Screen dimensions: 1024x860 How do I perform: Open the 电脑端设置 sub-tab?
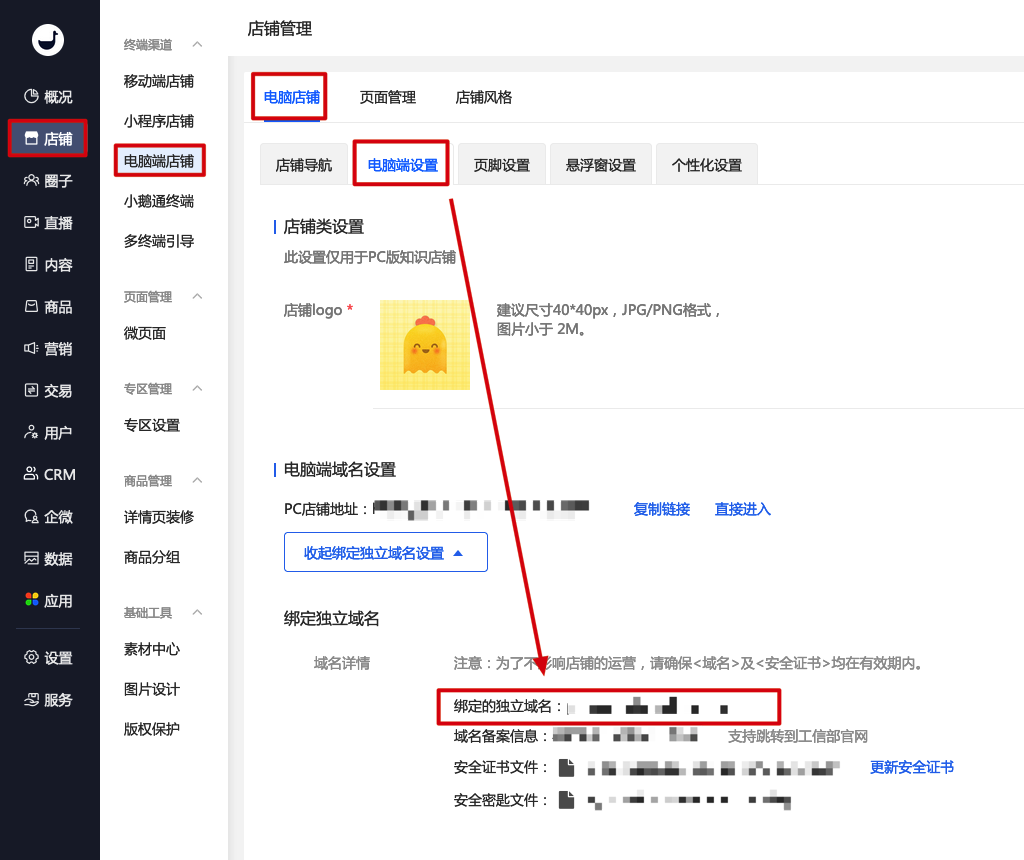(x=402, y=165)
